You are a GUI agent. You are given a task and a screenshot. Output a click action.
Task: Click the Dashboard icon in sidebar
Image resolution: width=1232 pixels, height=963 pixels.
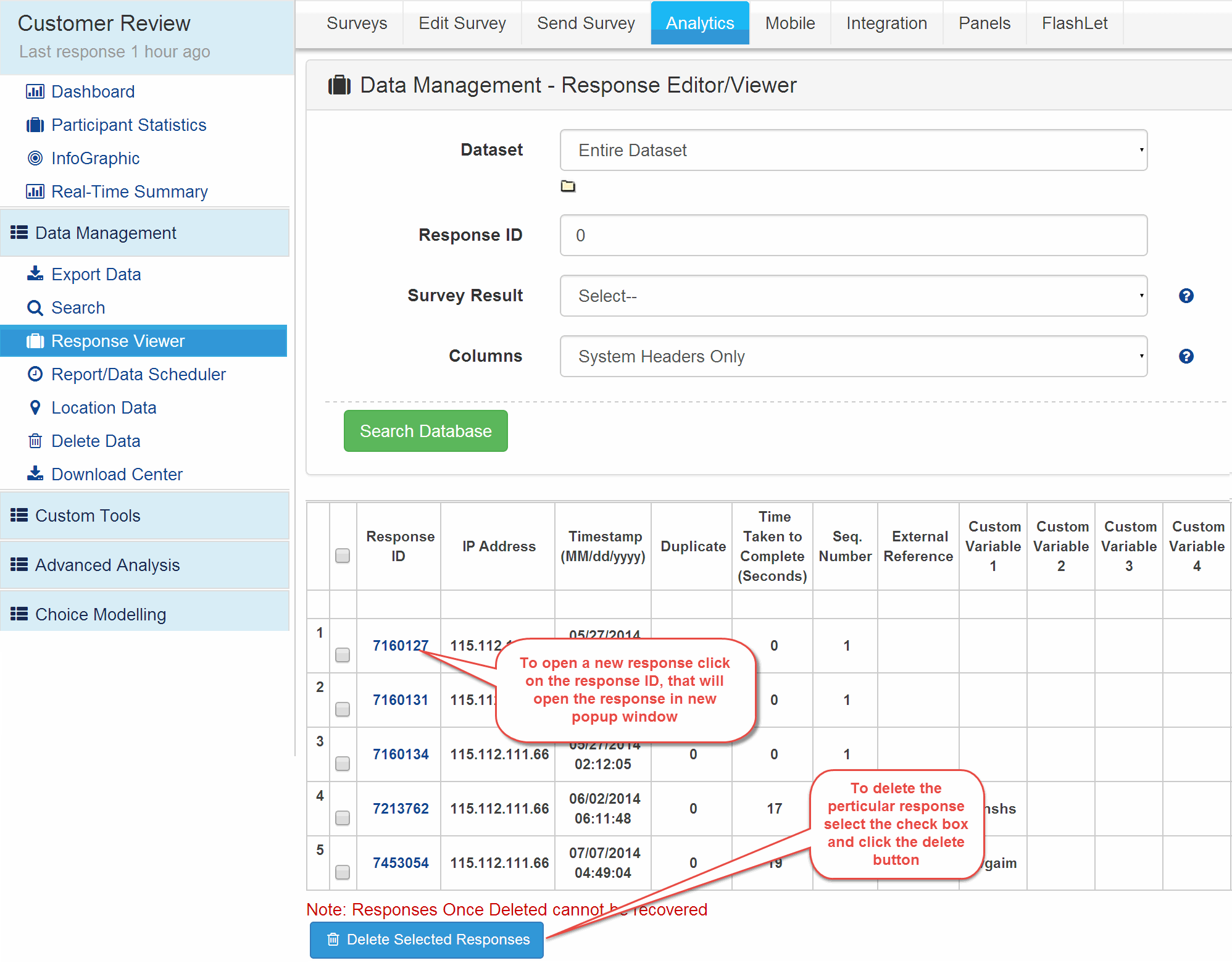pyautogui.click(x=36, y=90)
